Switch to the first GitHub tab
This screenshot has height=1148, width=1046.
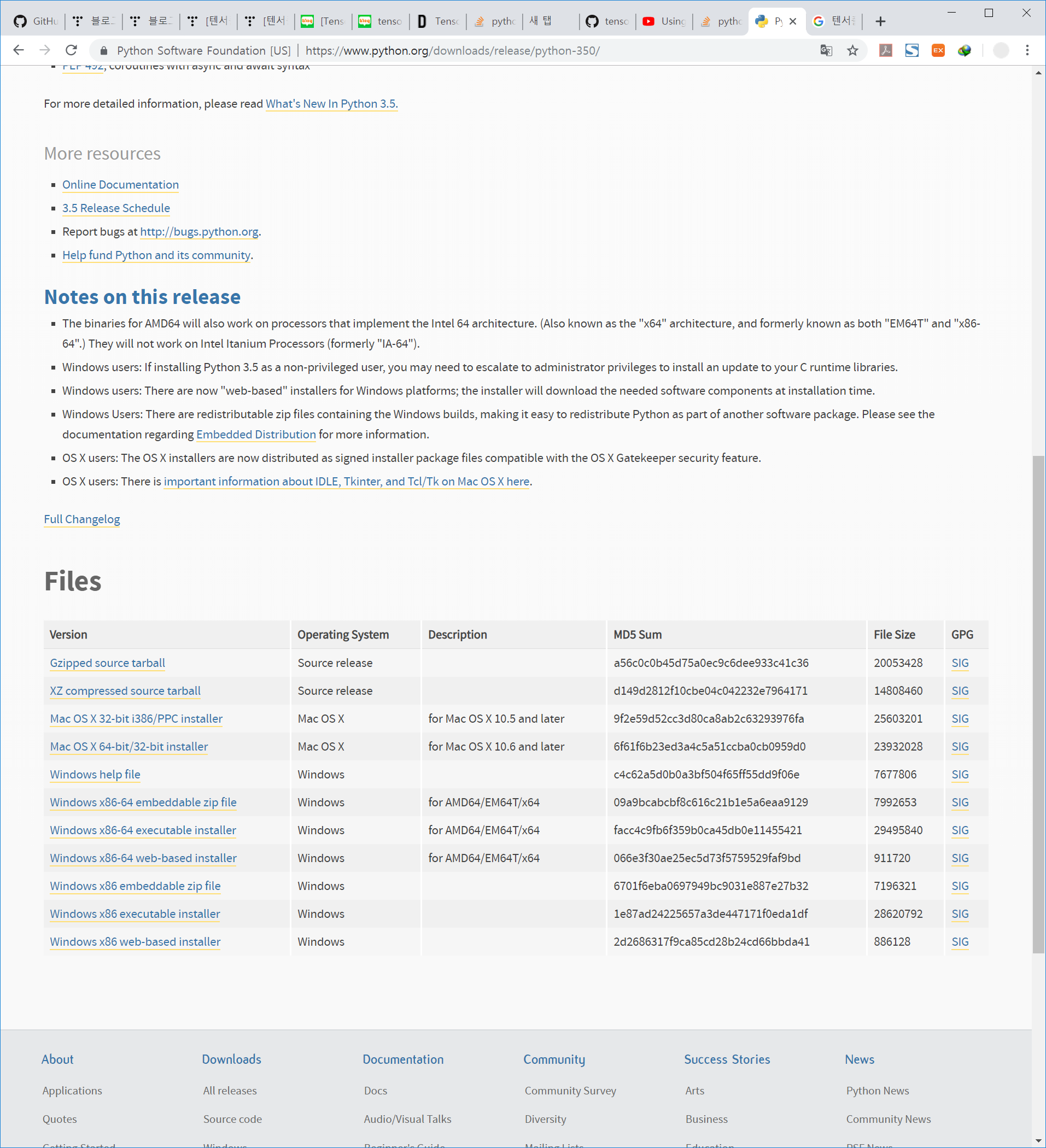[x=36, y=21]
